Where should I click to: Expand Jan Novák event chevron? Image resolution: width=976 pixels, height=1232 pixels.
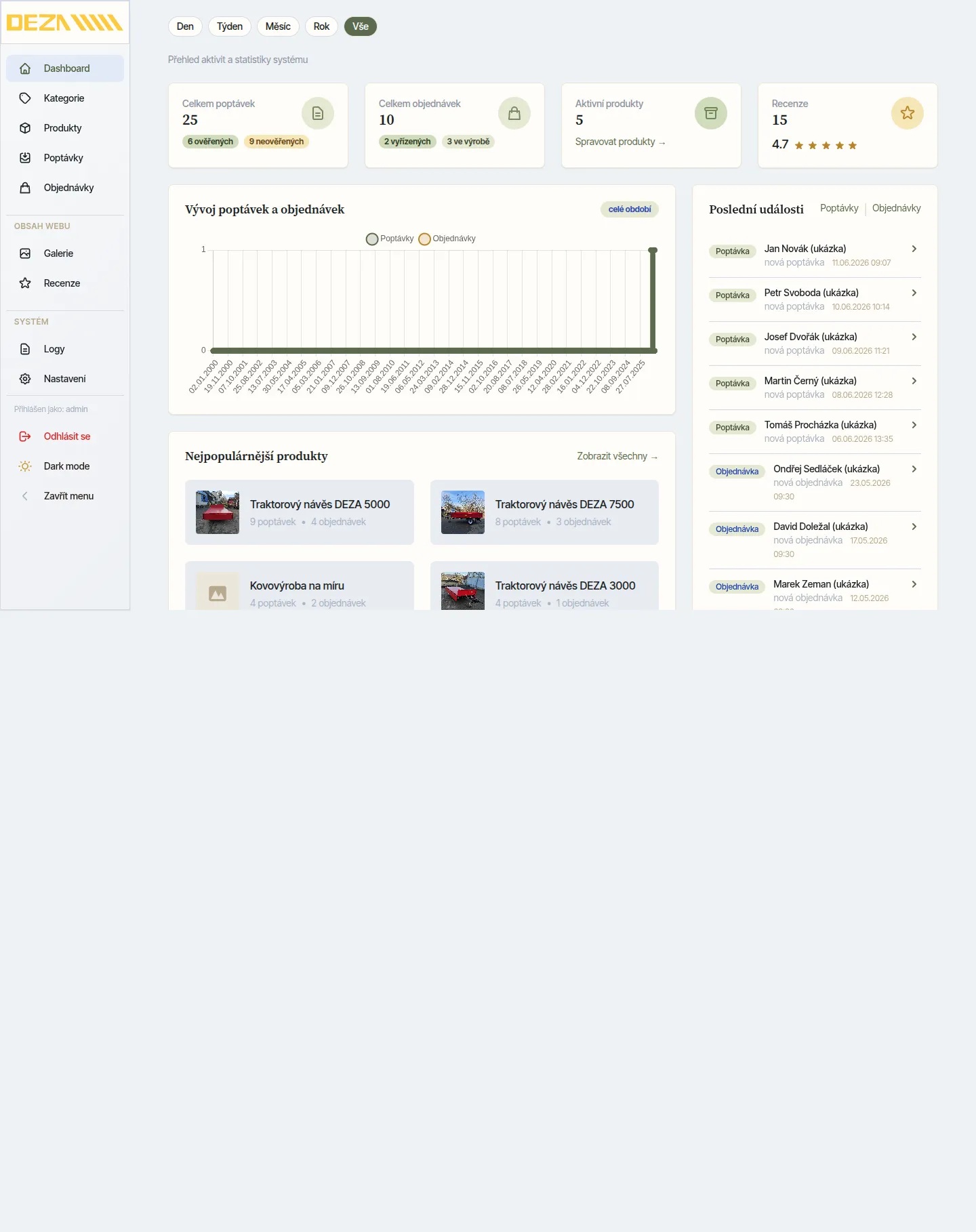914,249
